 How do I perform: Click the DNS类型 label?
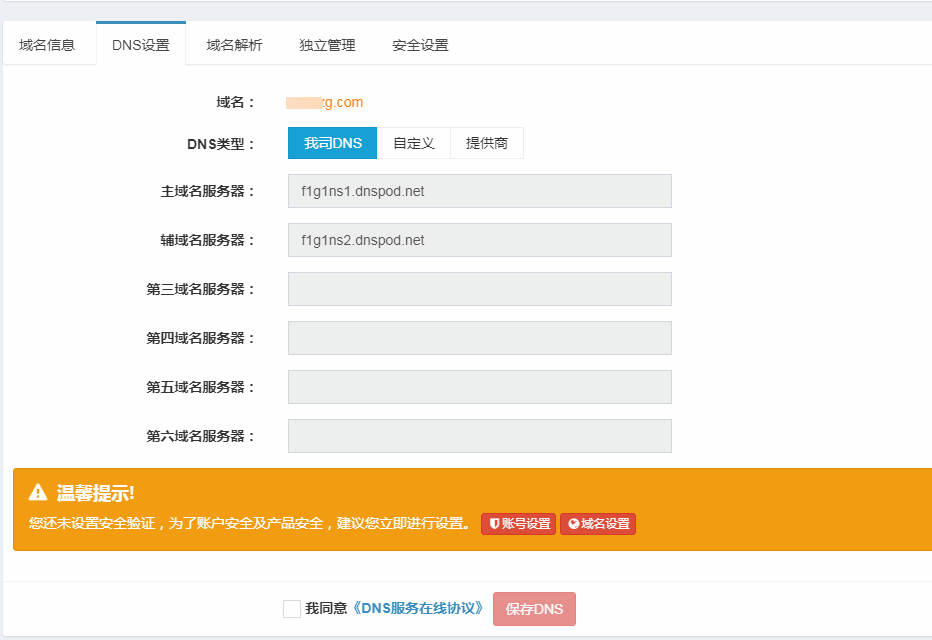point(221,144)
